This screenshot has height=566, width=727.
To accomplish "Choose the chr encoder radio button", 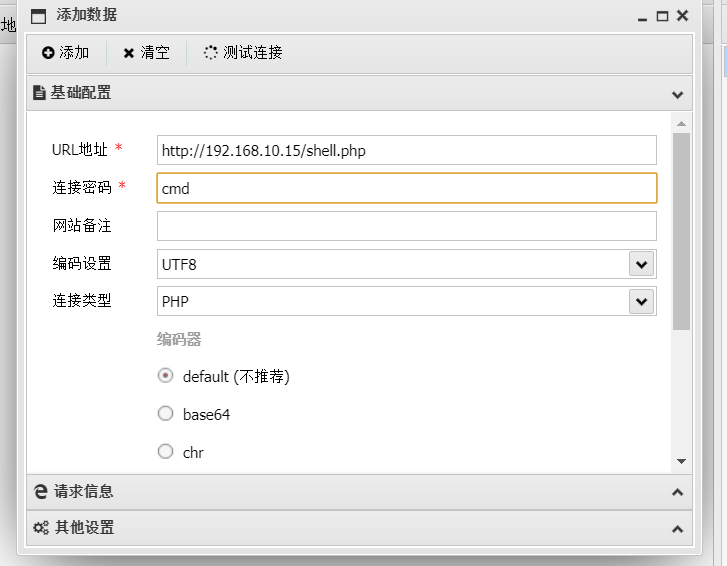I will click(166, 452).
